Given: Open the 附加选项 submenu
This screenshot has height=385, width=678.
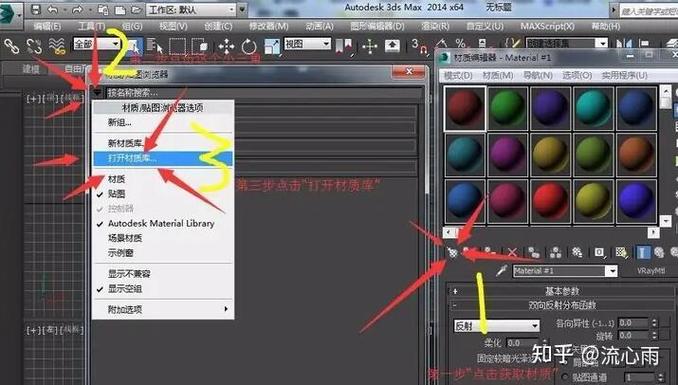Looking at the screenshot, I should [x=163, y=309].
